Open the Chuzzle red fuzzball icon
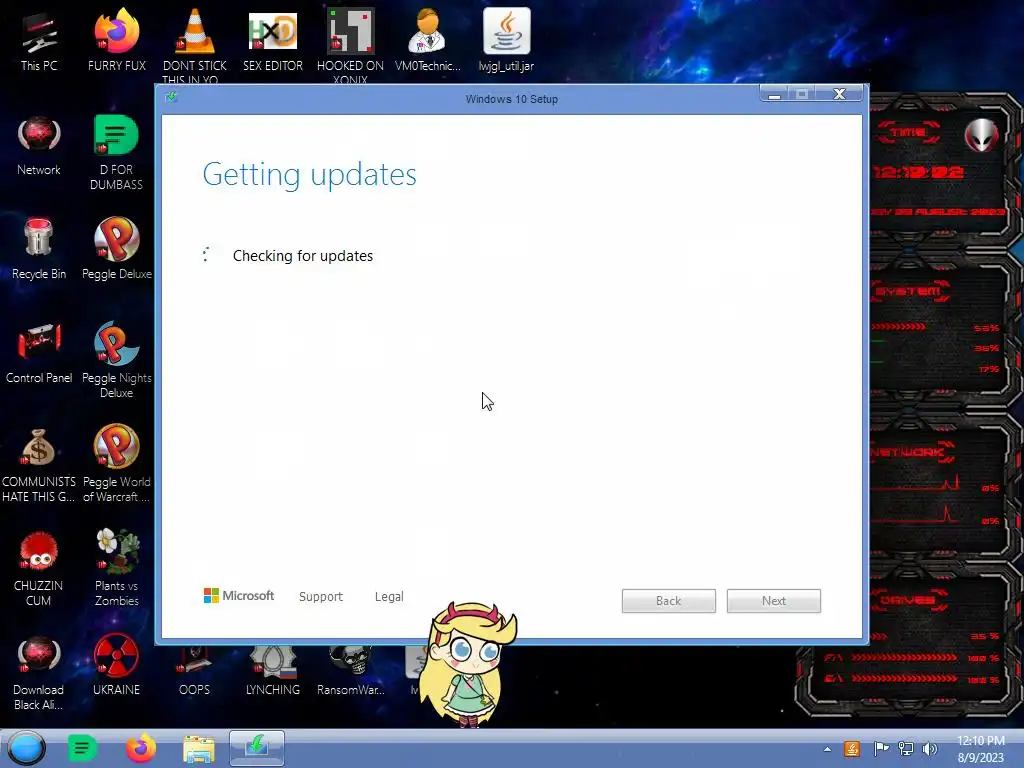 pos(39,568)
